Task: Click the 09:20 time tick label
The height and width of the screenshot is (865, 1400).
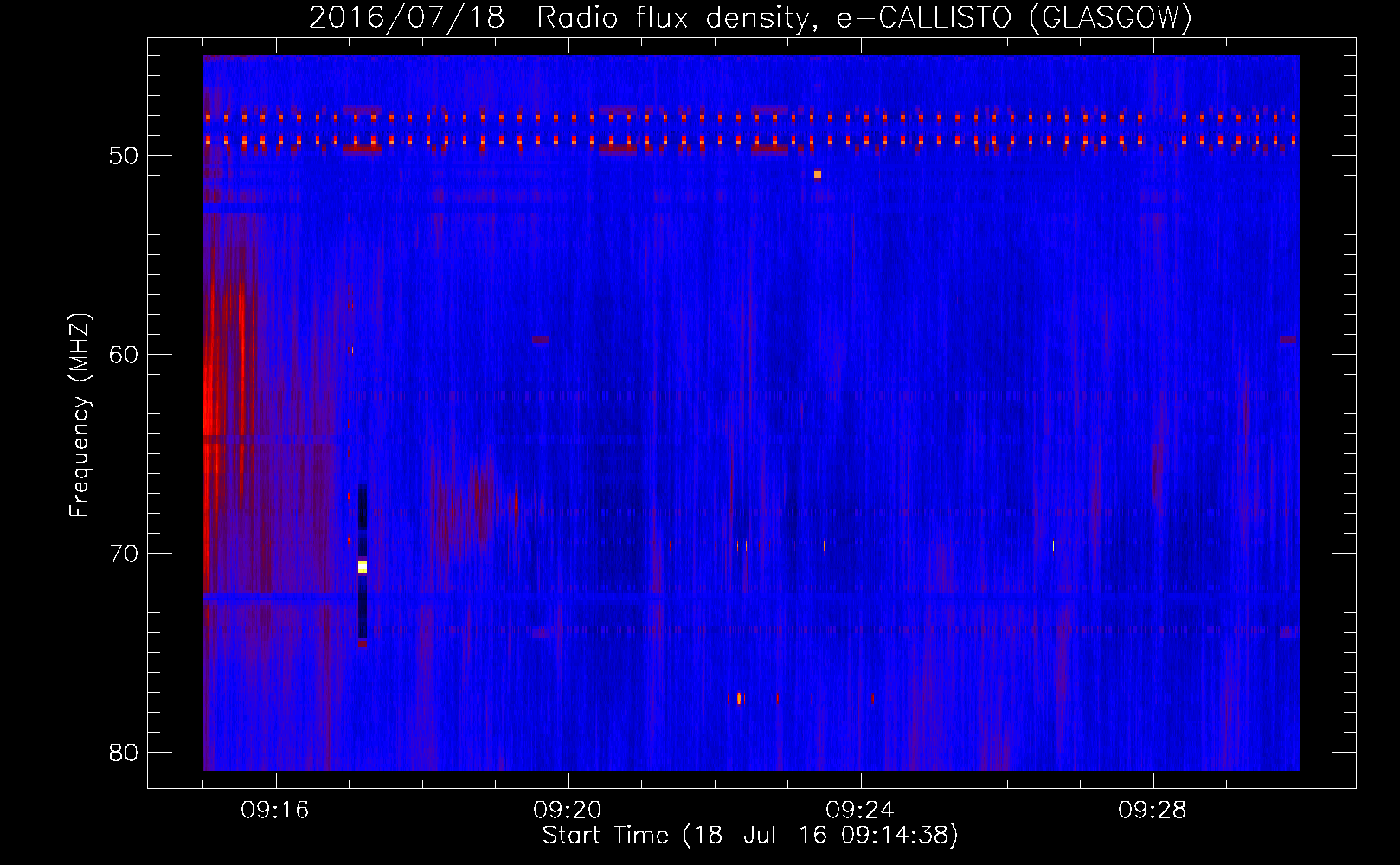Action: (x=568, y=811)
